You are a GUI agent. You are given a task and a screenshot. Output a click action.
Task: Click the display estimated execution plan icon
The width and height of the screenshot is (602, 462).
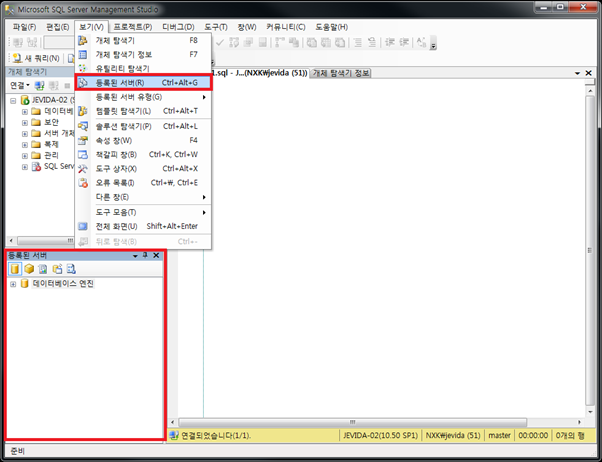tap(234, 42)
